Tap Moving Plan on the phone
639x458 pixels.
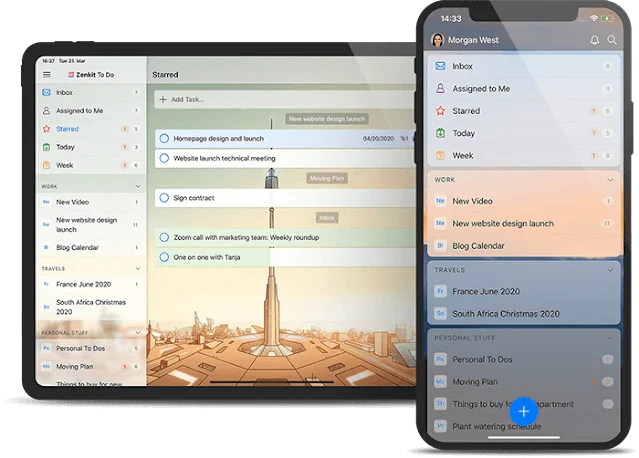click(523, 382)
